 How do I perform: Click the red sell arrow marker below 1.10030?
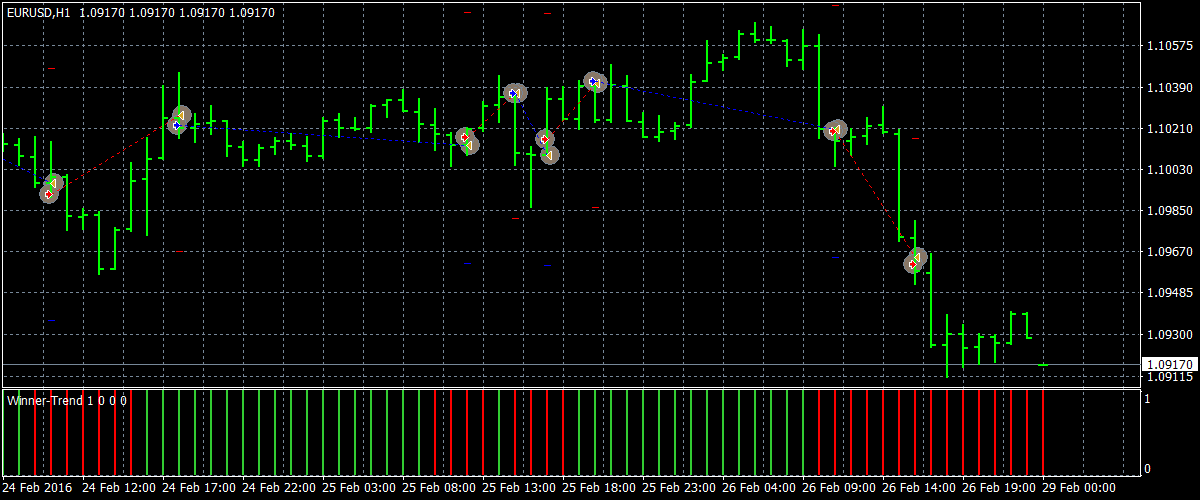click(49, 194)
